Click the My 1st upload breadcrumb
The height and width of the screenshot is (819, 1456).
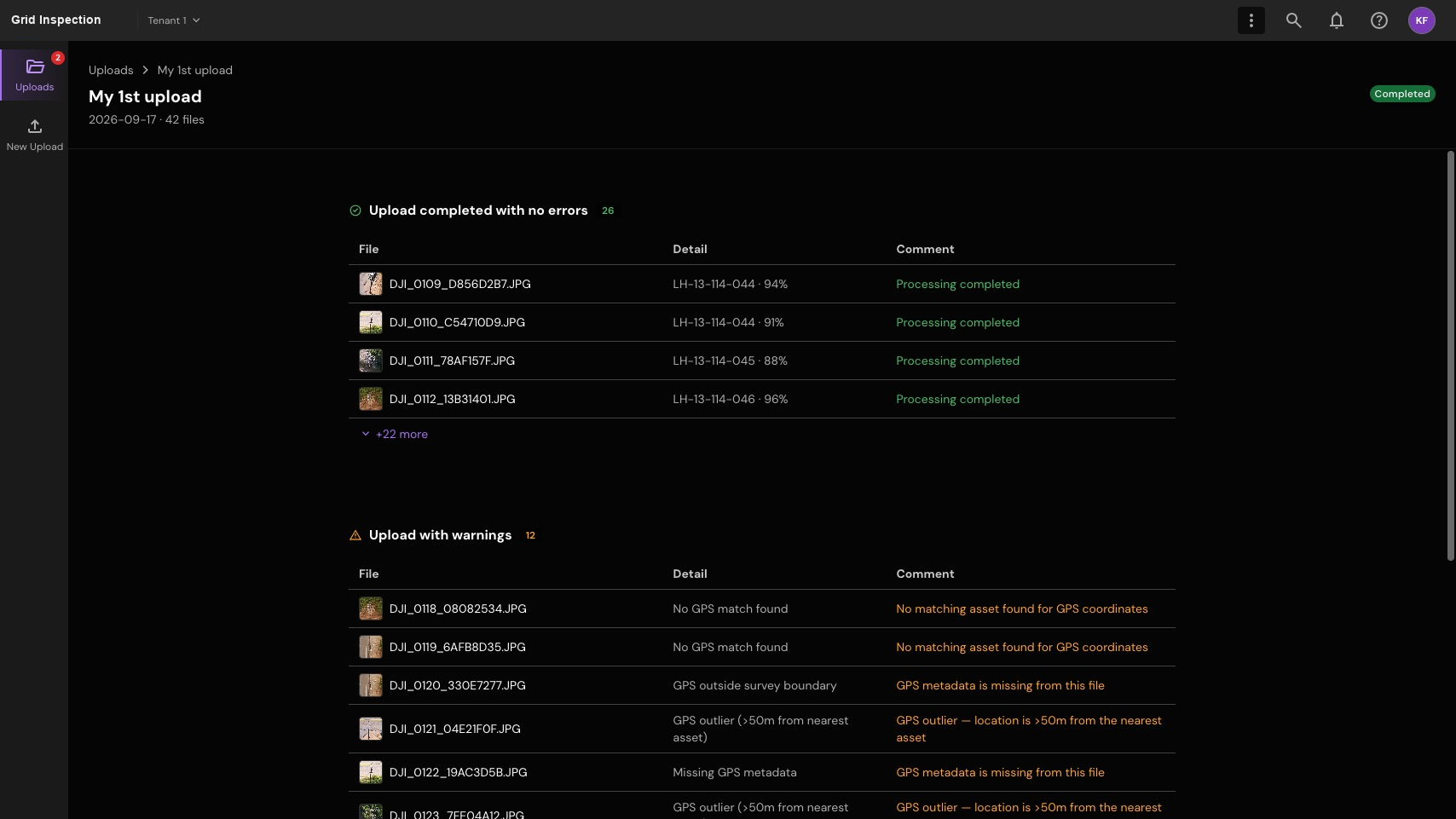tap(194, 70)
